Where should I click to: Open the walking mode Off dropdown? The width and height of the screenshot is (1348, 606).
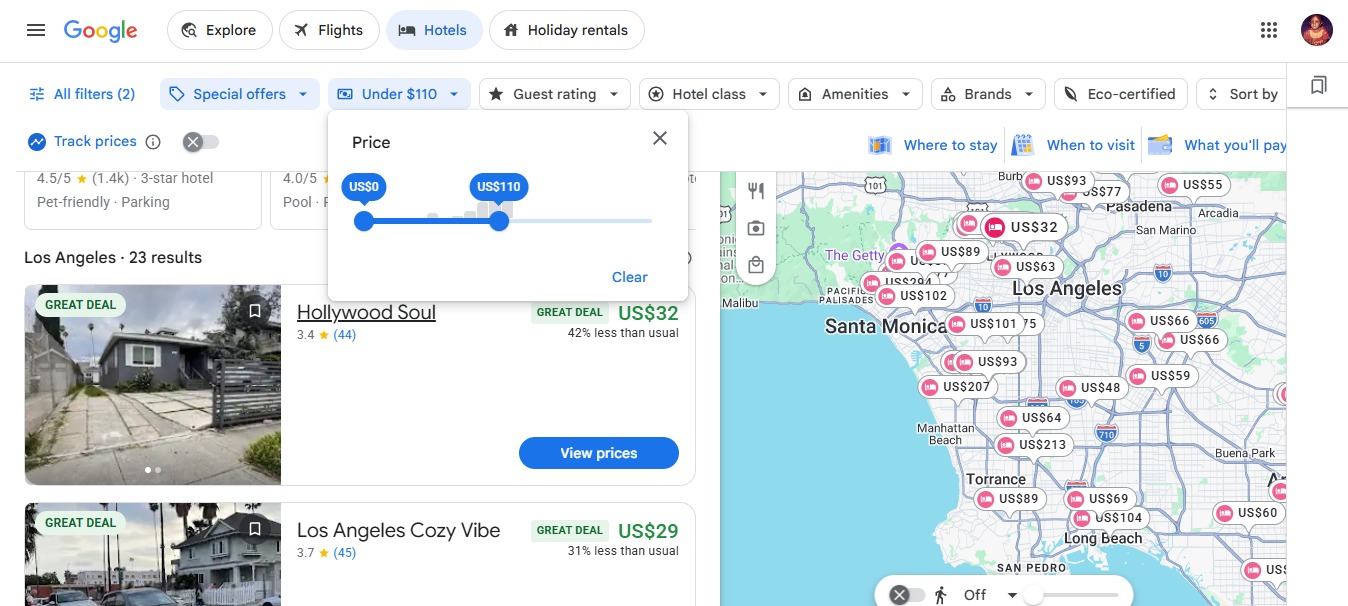[x=990, y=595]
